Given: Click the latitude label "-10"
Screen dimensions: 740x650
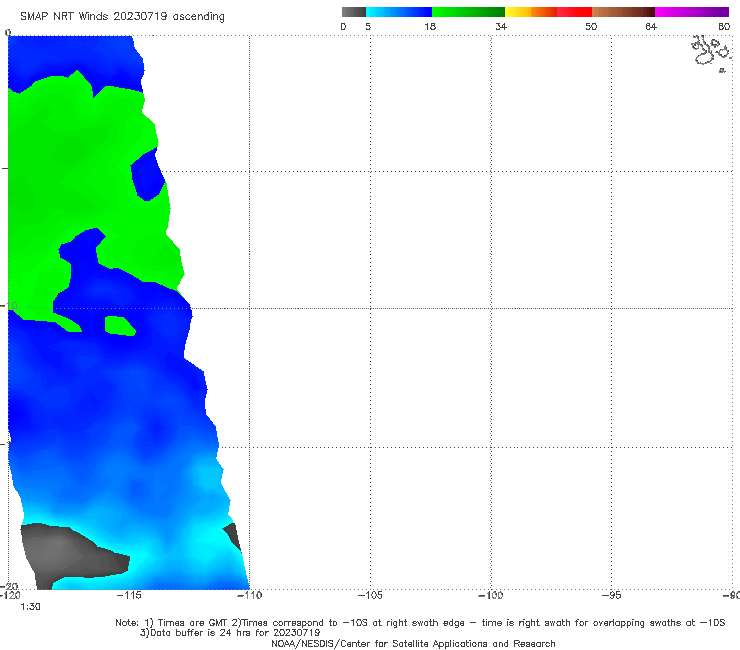Looking at the screenshot, I should 9,305.
